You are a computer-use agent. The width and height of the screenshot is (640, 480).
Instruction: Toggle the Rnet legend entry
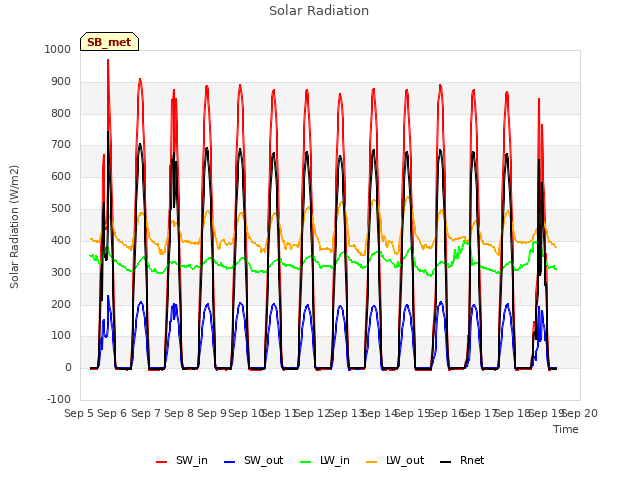(x=462, y=461)
